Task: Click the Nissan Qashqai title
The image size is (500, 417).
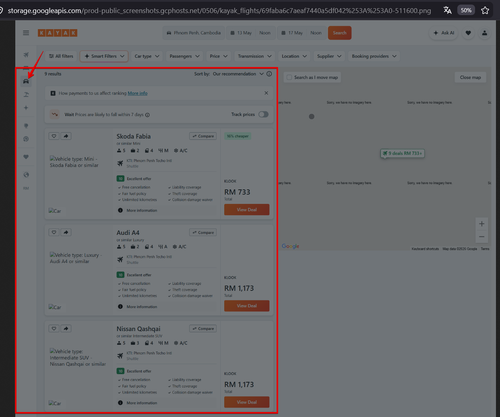Action: coord(138,329)
